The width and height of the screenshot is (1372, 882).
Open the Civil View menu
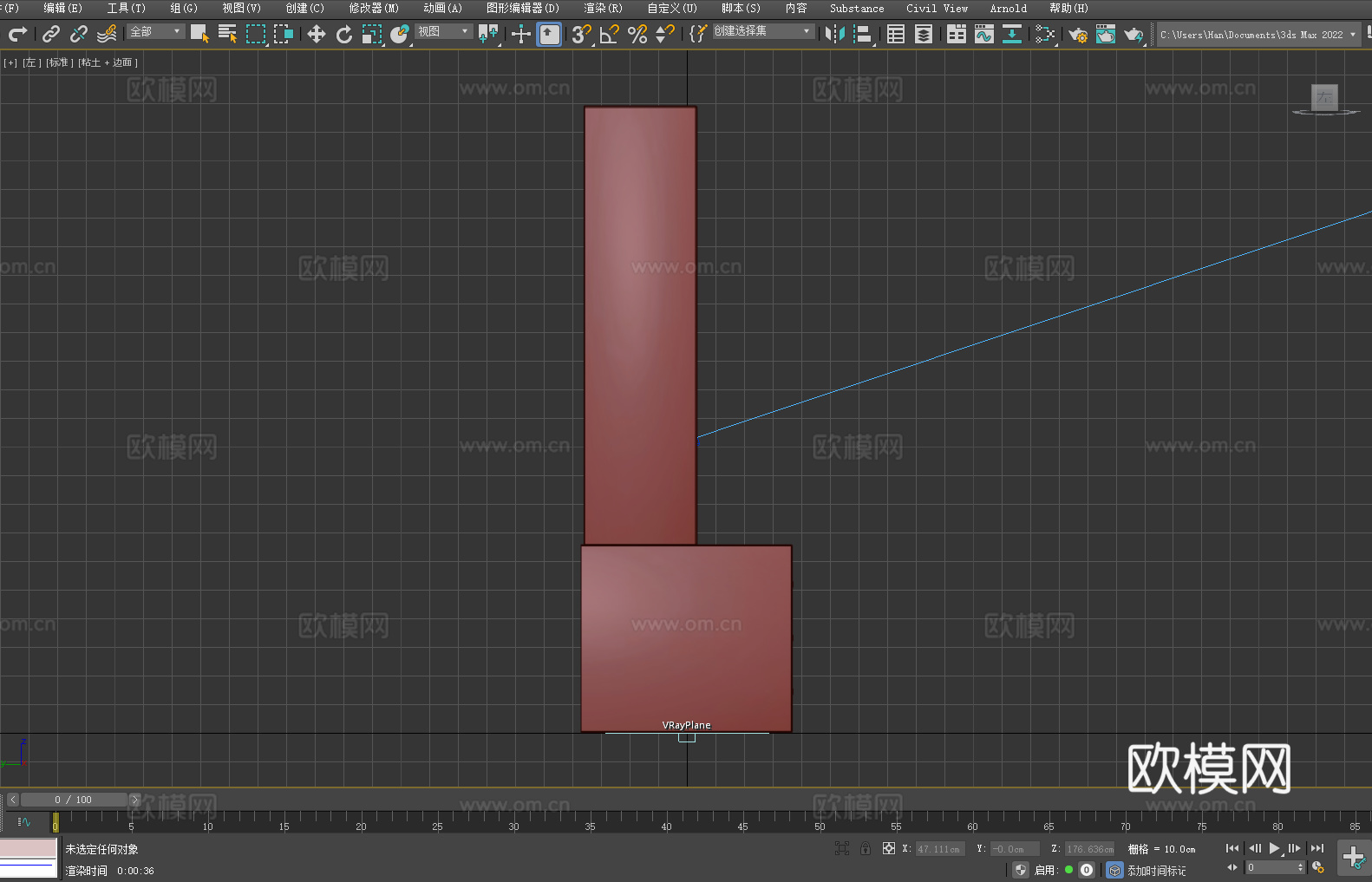[937, 8]
